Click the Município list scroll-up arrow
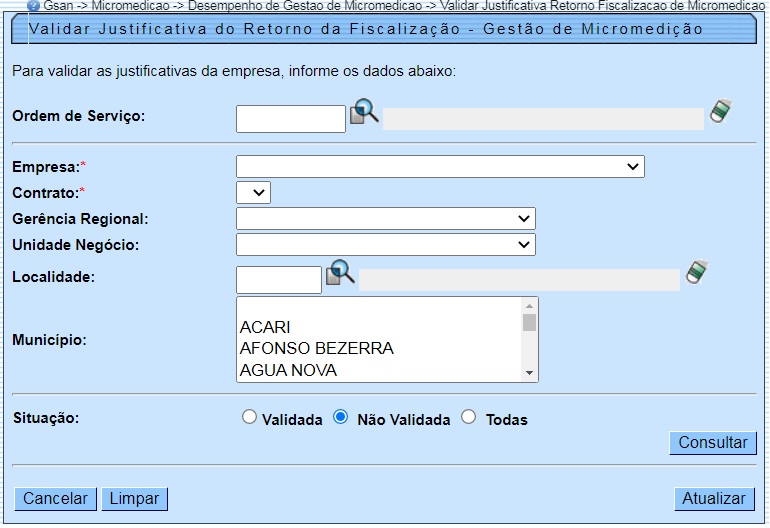This screenshot has height=528, width=770. tap(529, 306)
